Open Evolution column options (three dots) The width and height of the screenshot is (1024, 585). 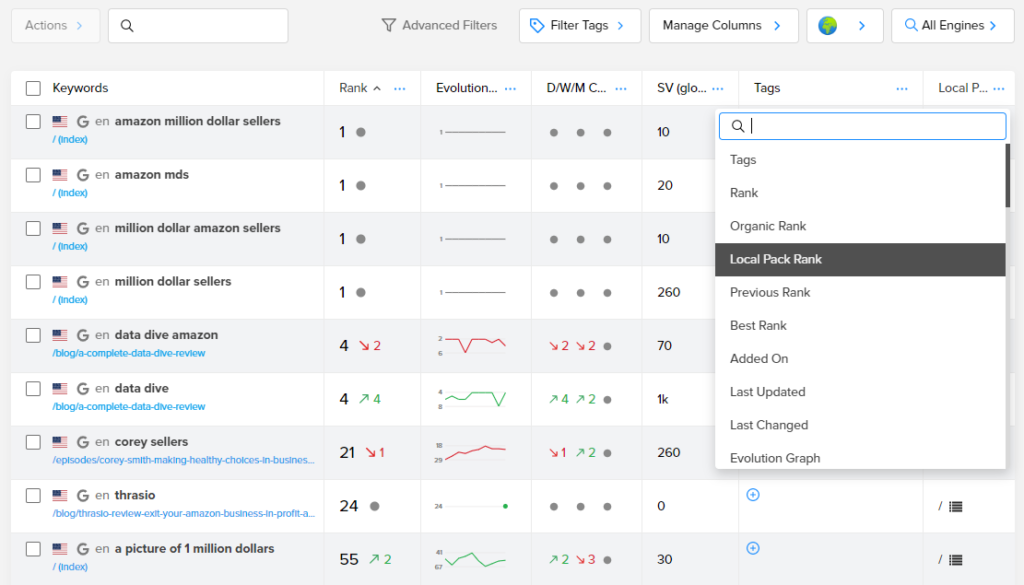(x=511, y=88)
